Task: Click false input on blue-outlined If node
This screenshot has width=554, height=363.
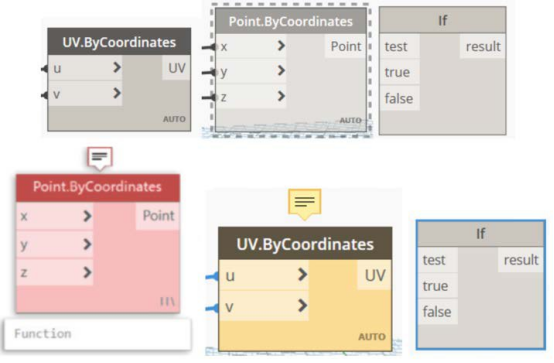Action: pyautogui.click(x=437, y=312)
